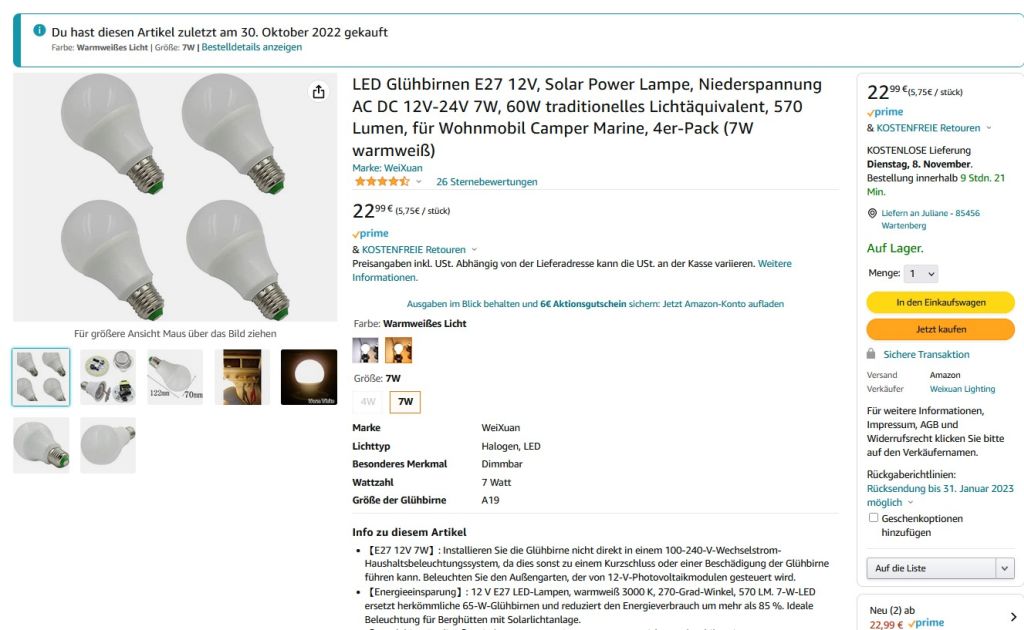This screenshot has width=1024, height=630.
Task: Add item via In den Einkaufswagen
Action: [x=940, y=302]
